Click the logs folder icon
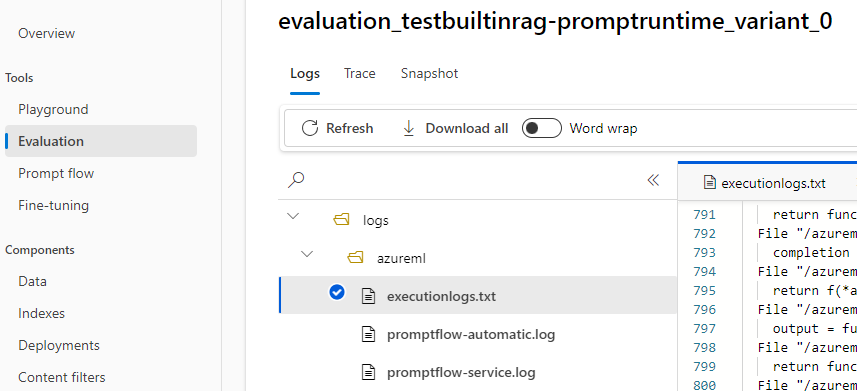Viewport: 857px width, 391px height. click(x=341, y=220)
